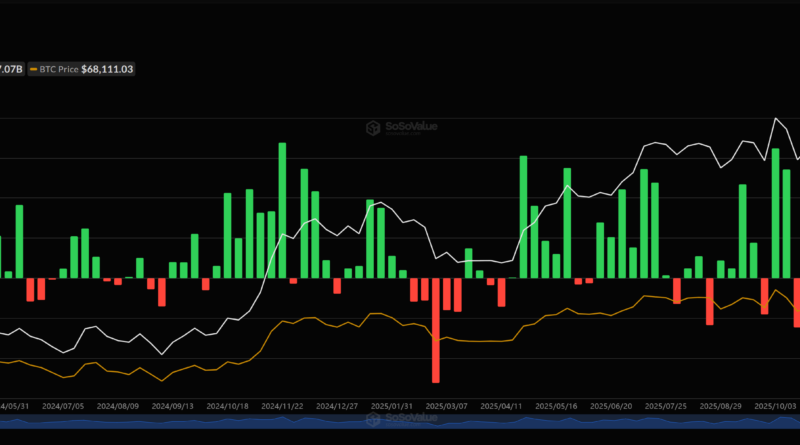This screenshot has width=800, height=445.
Task: Select the 2025/06/20 date axis label
Action: (611, 407)
